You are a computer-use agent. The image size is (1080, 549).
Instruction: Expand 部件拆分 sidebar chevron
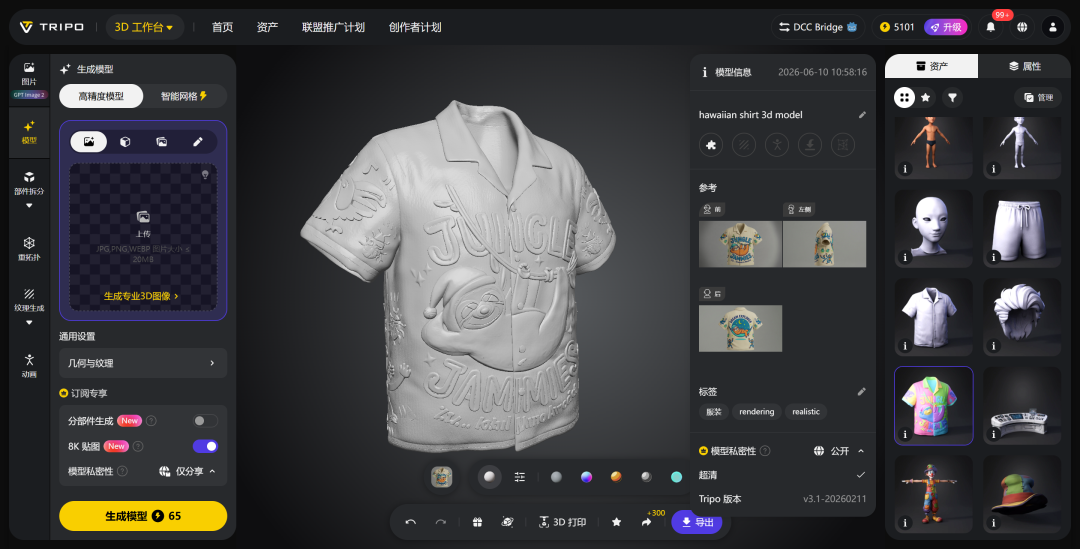(29, 205)
